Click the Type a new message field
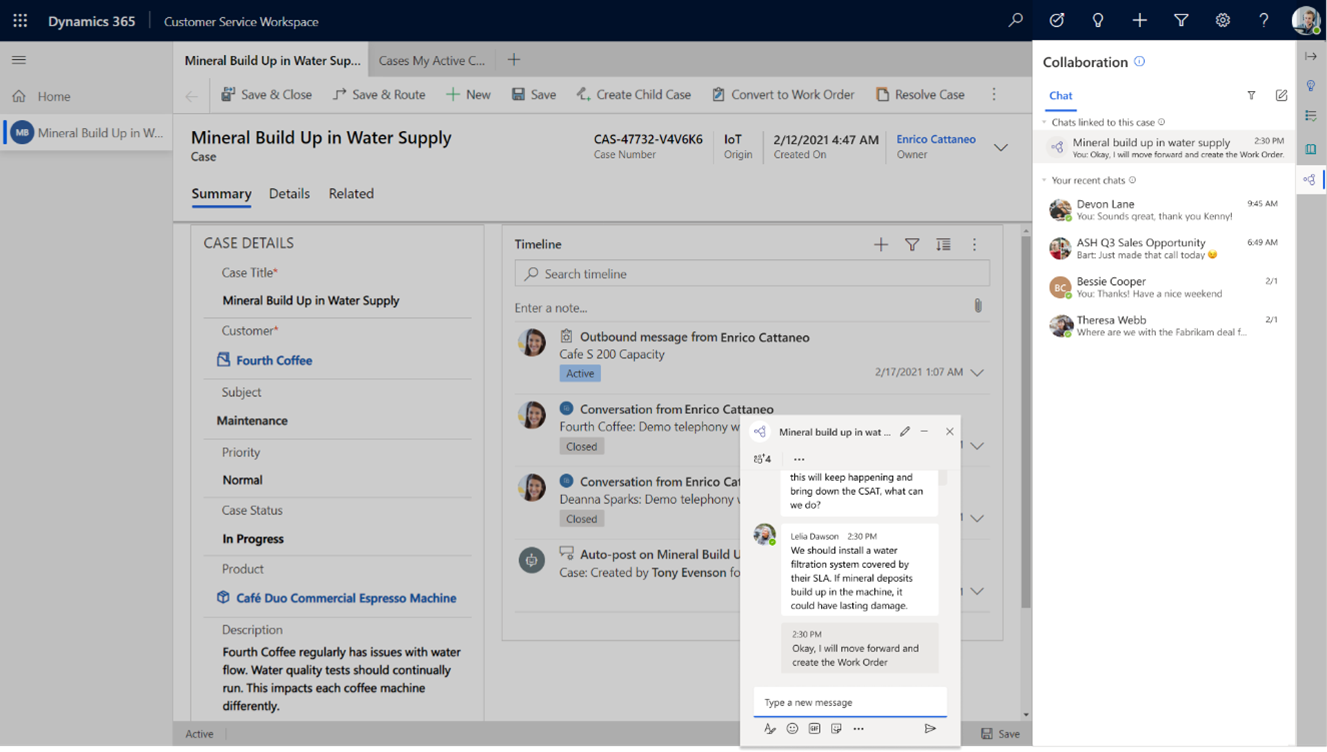The image size is (1327, 752). pos(850,702)
